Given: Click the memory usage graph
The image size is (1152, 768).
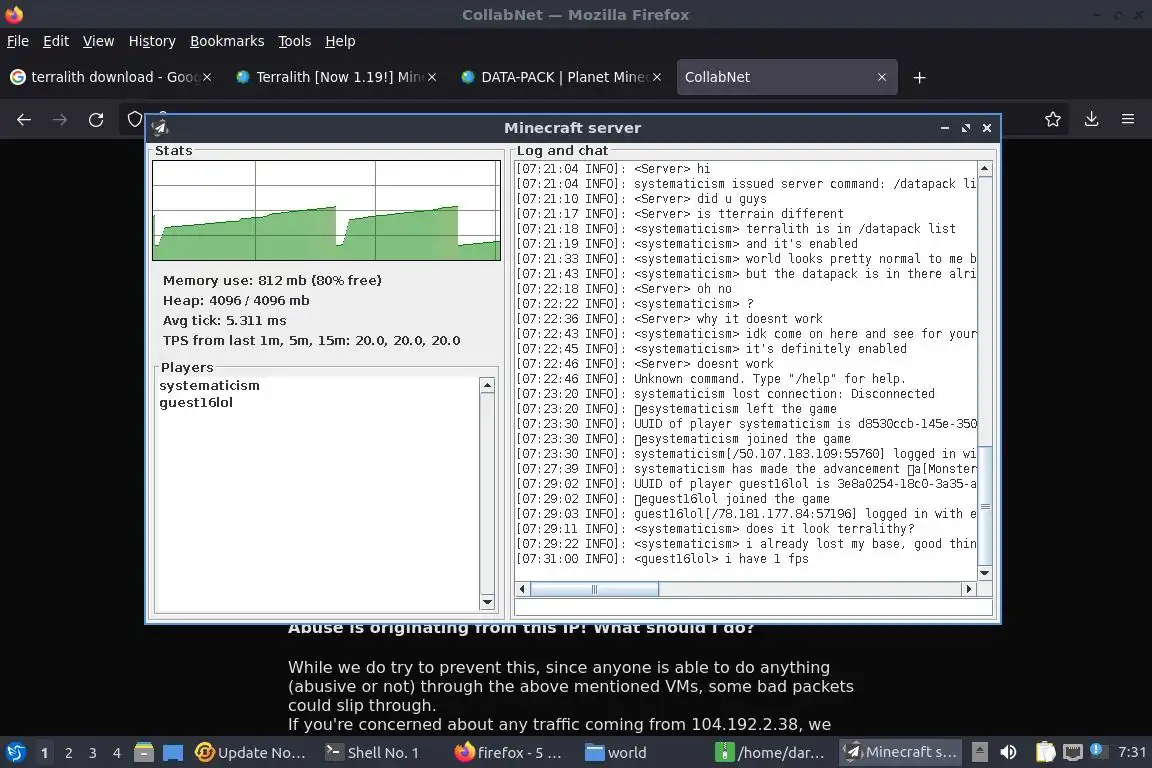Looking at the screenshot, I should 326,210.
